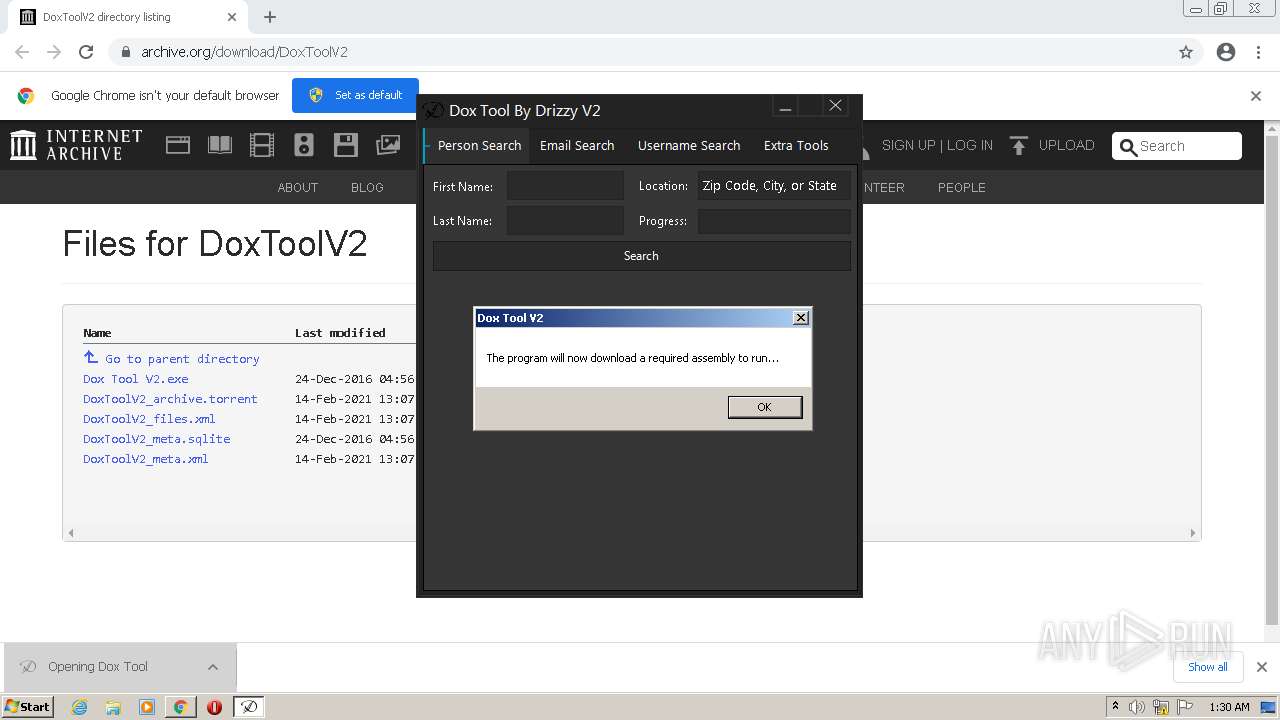Viewport: 1280px width, 720px height.
Task: Open the Video film icon
Action: point(262,145)
